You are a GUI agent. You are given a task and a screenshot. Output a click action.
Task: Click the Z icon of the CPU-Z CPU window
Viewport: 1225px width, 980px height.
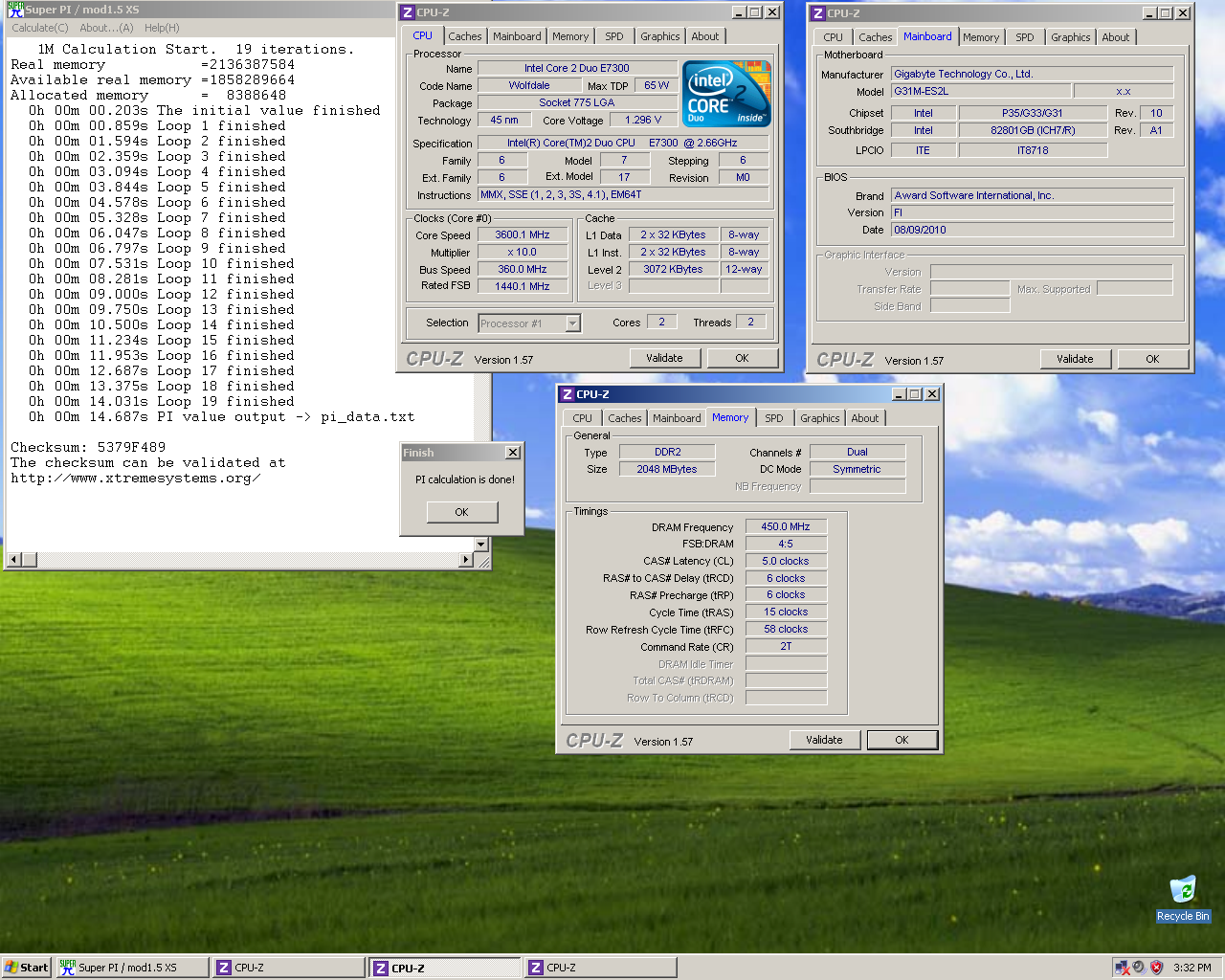[408, 12]
